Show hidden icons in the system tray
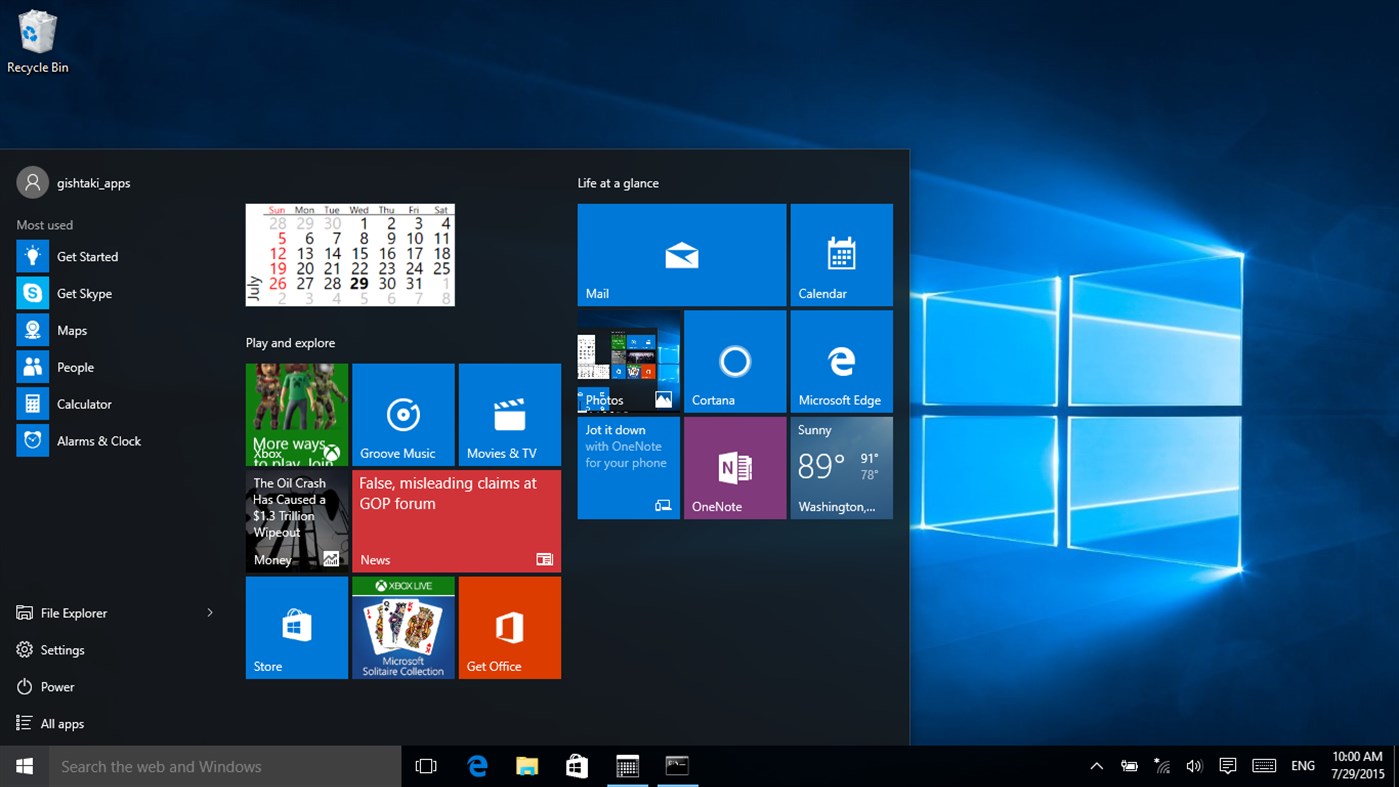The height and width of the screenshot is (787, 1399). pos(1096,765)
